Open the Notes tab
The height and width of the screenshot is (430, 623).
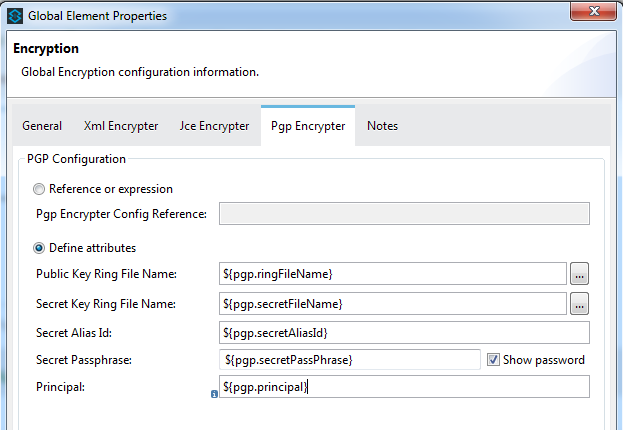point(382,126)
